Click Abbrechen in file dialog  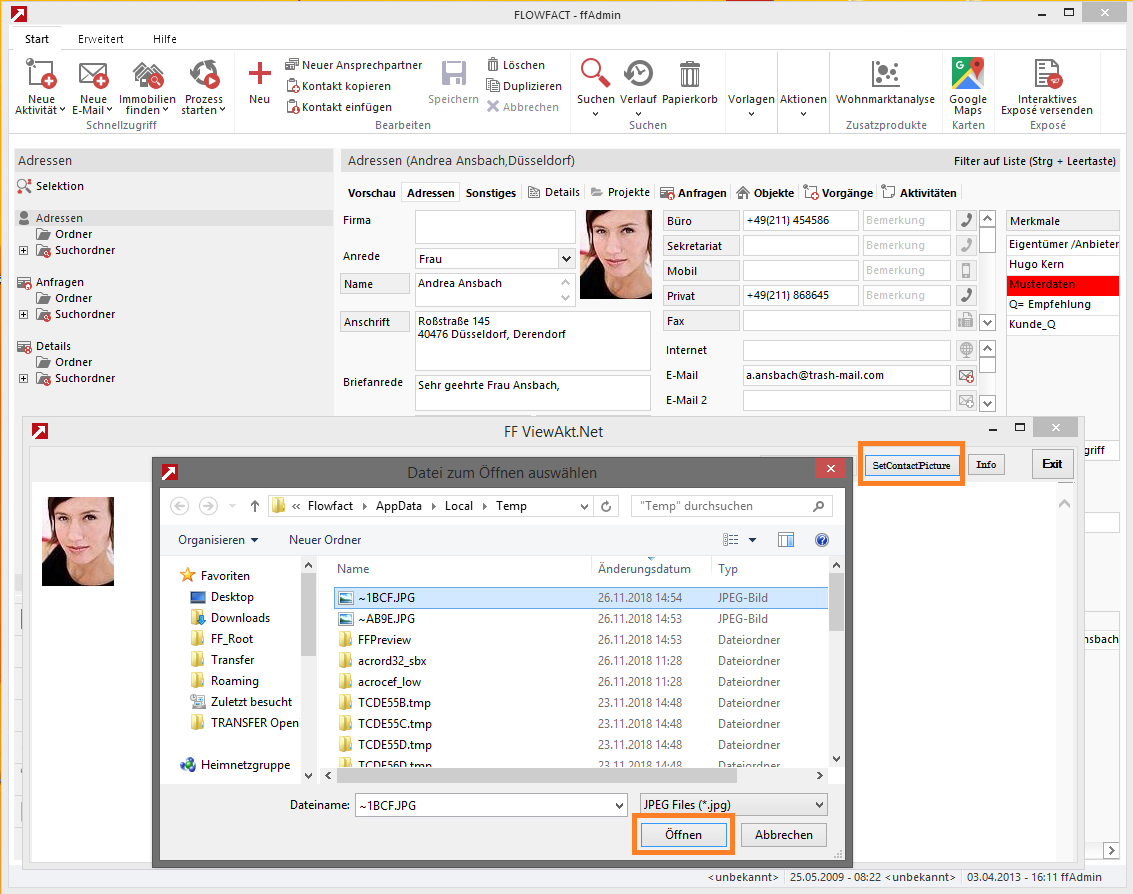click(784, 835)
